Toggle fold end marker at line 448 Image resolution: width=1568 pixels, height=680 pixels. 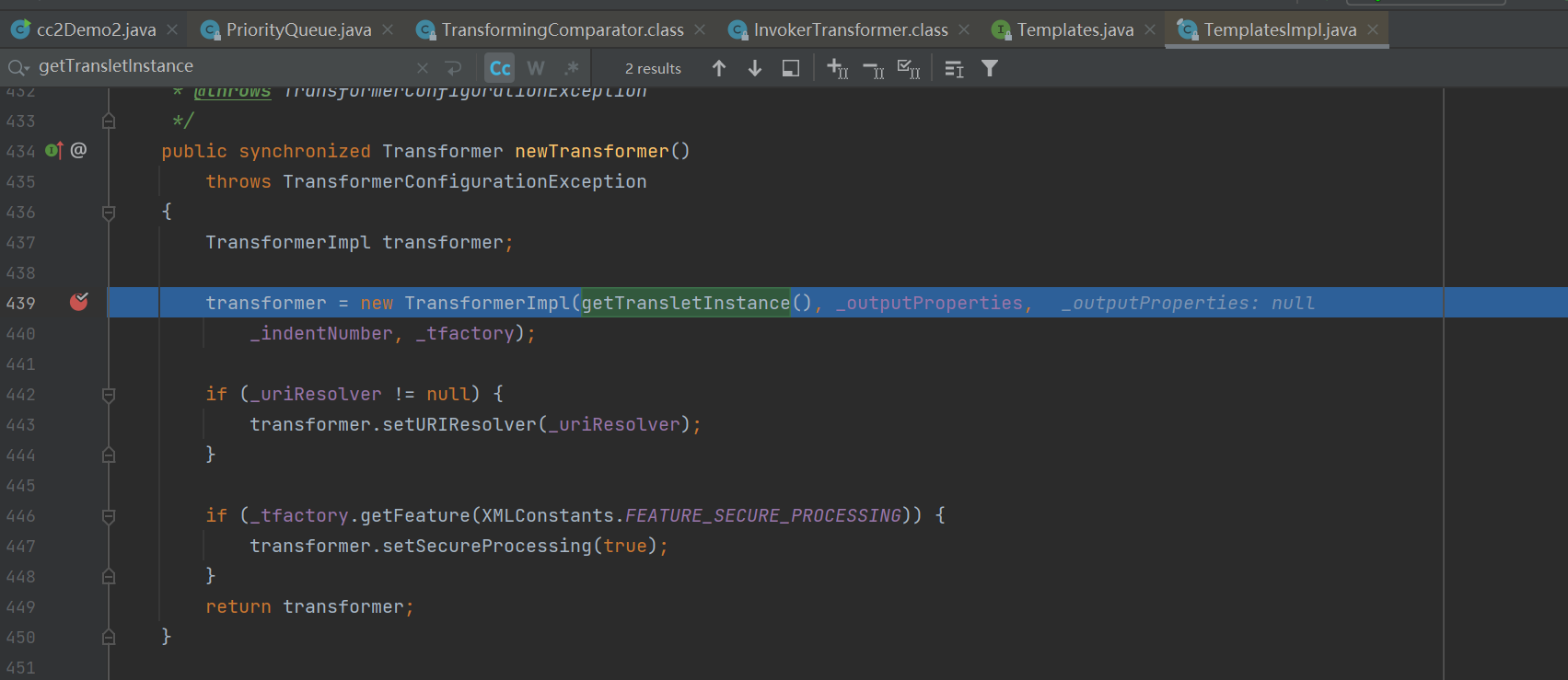click(109, 576)
